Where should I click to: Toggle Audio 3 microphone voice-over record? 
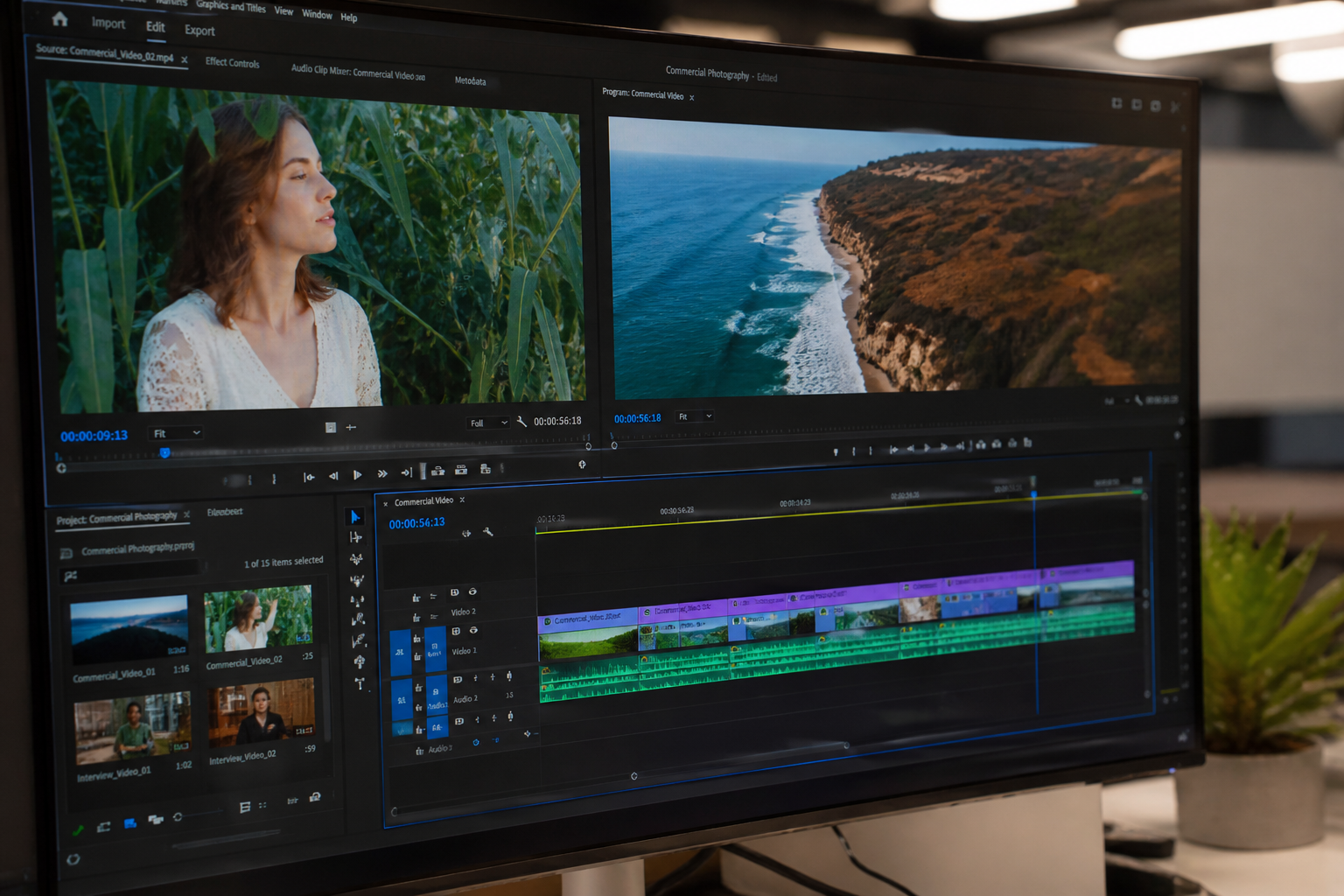point(510,717)
